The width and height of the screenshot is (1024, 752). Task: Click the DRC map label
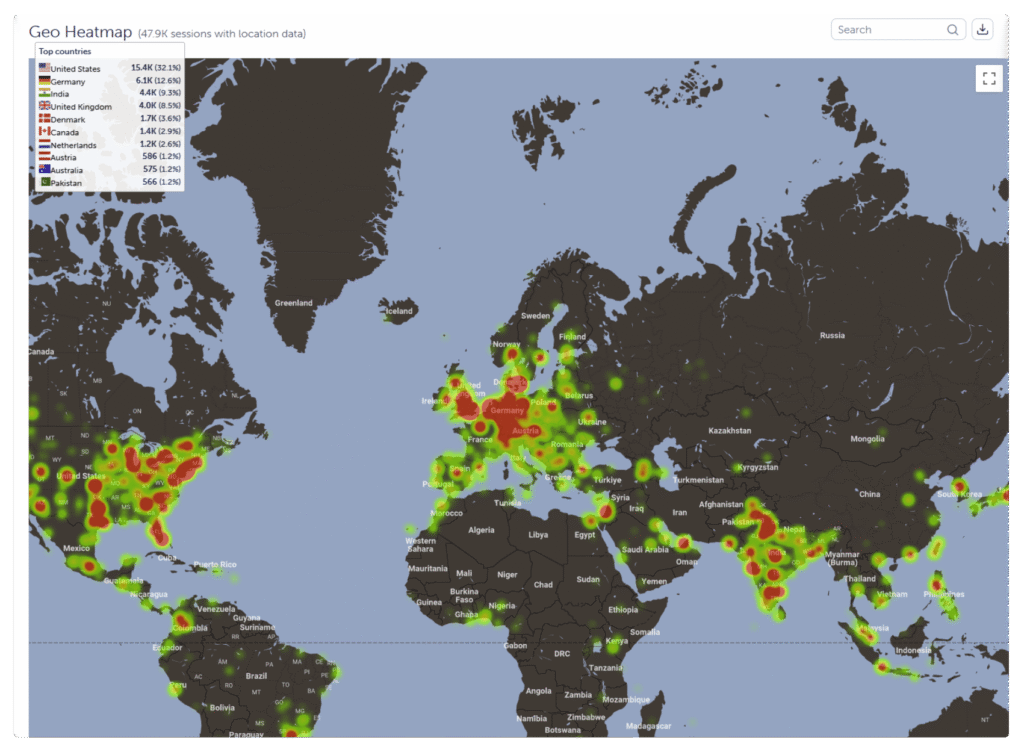pyautogui.click(x=562, y=653)
